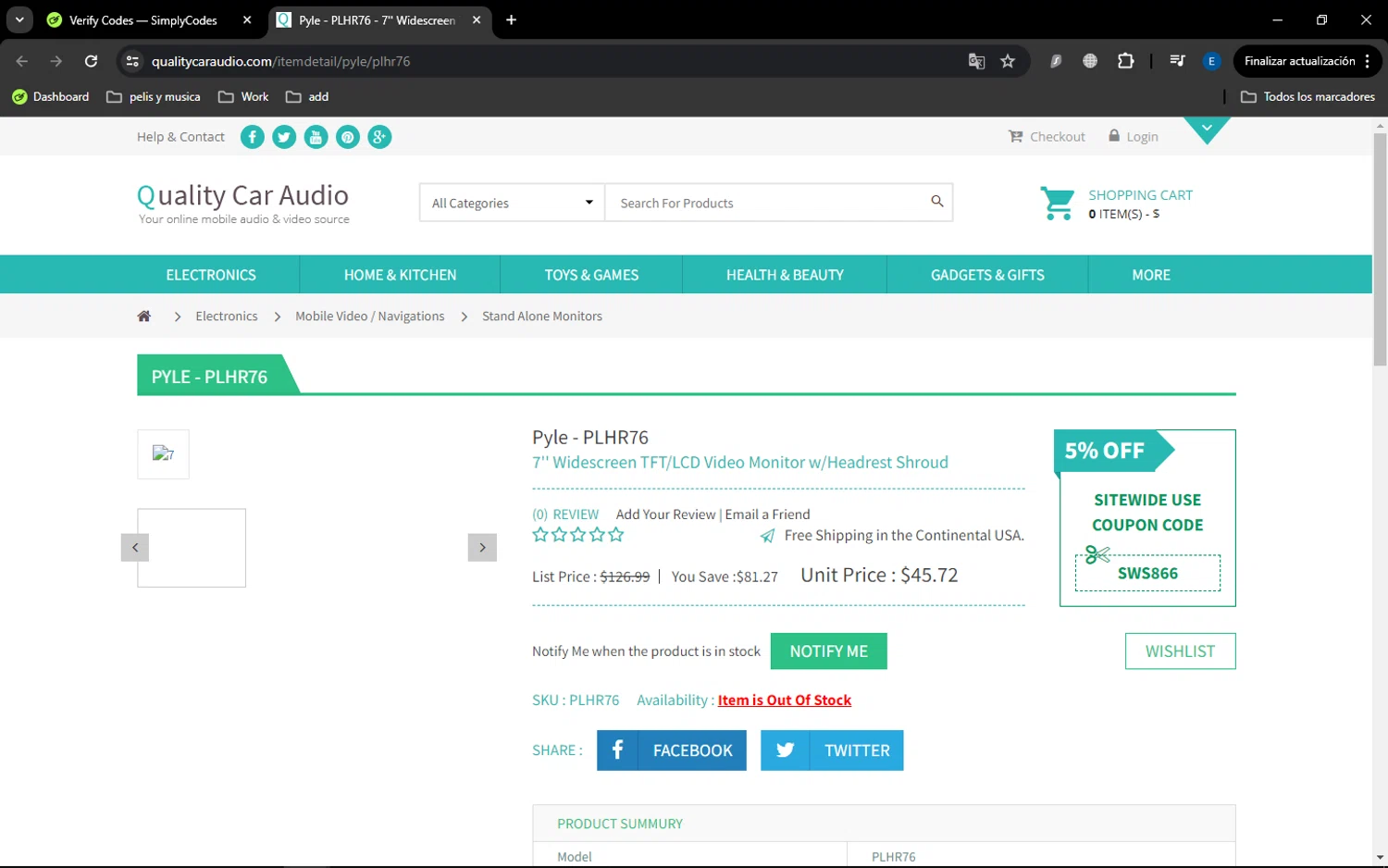Show previous product image with left arrow
The image size is (1388, 868).
point(135,548)
